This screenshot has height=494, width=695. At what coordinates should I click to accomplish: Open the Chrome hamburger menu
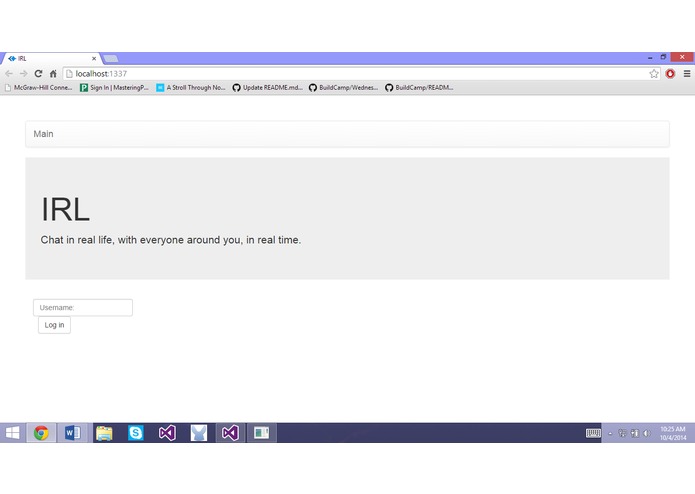coord(687,74)
